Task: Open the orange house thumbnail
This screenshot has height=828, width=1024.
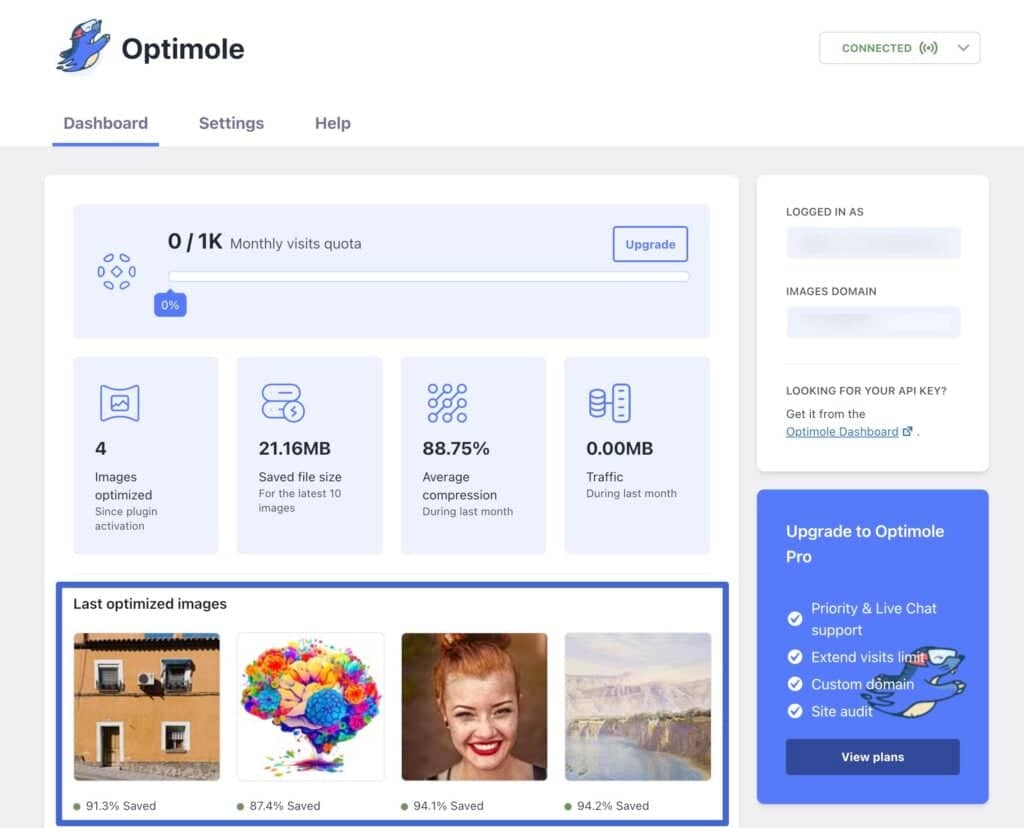Action: [147, 707]
